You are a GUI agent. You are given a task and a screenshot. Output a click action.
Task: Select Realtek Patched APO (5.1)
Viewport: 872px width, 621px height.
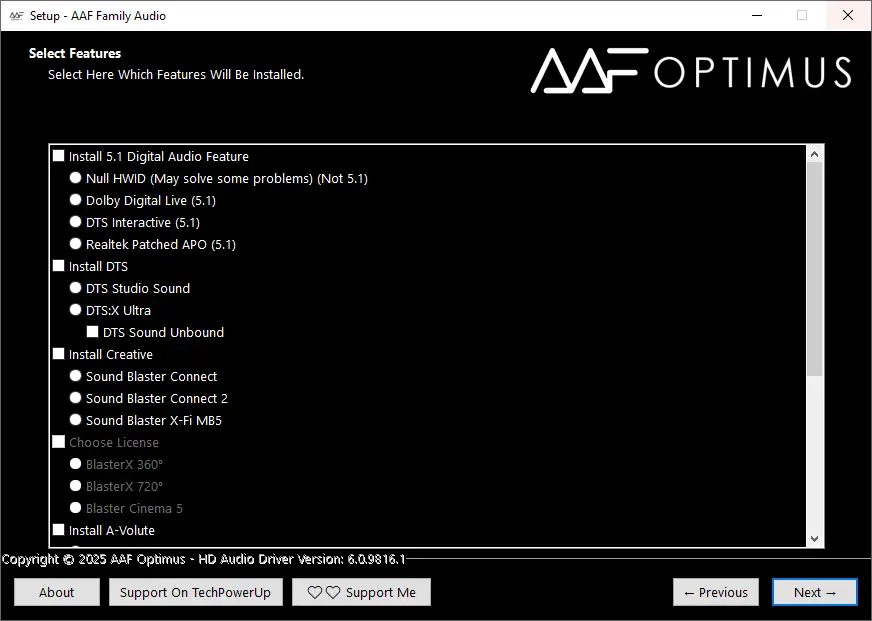point(75,243)
